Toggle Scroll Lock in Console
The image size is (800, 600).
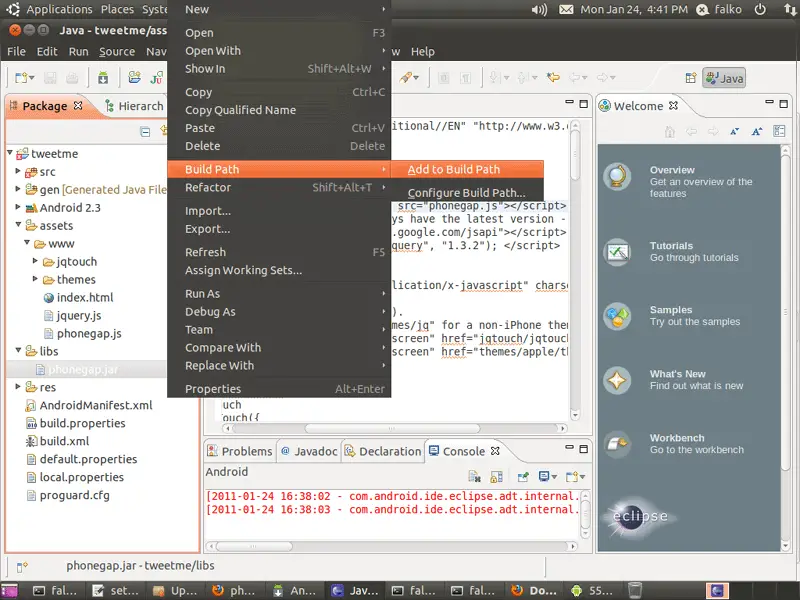pyautogui.click(x=496, y=477)
